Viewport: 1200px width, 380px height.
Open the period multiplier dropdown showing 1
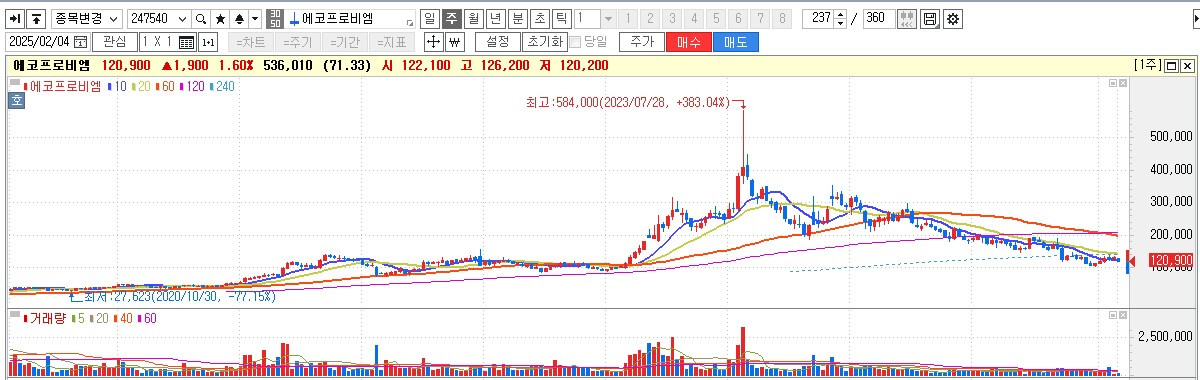click(608, 19)
